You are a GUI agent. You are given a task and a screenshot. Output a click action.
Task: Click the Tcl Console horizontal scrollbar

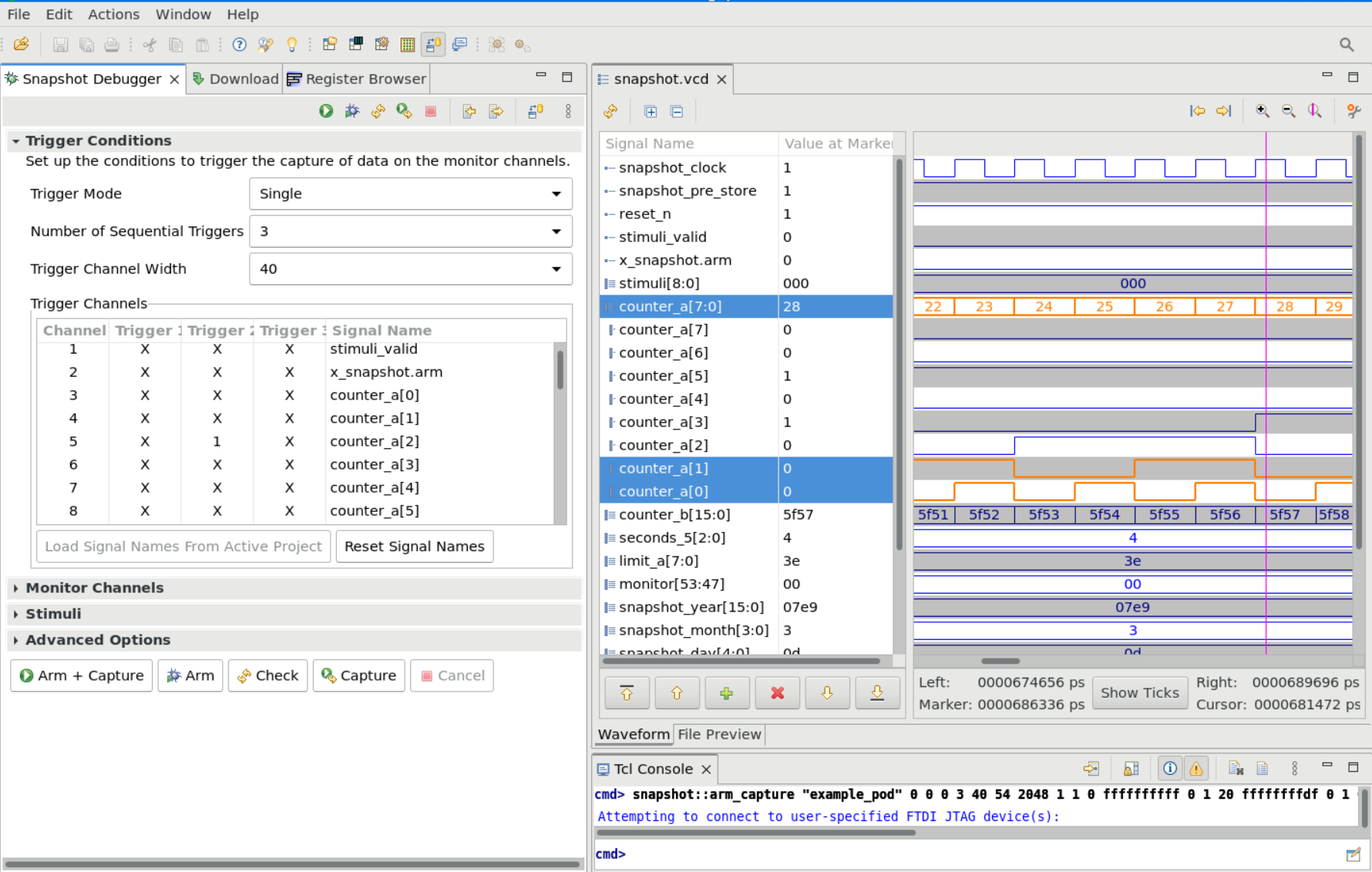(x=756, y=833)
